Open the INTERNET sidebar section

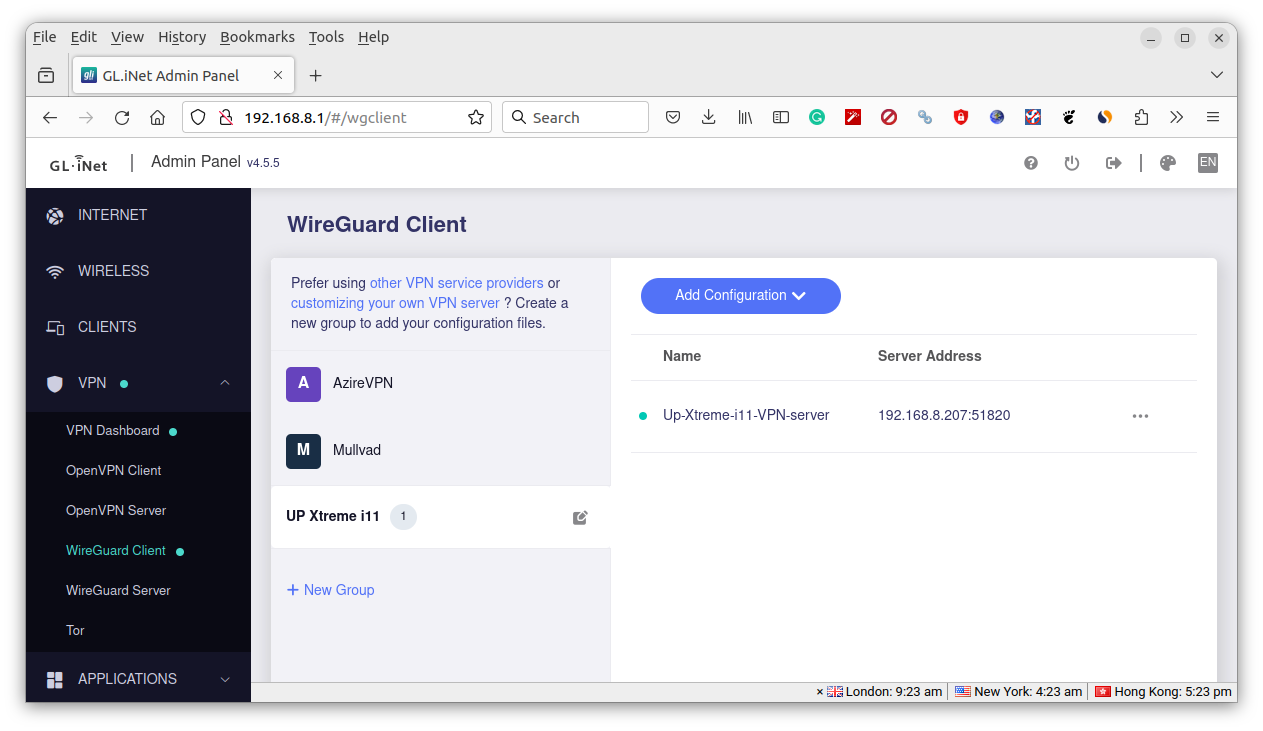coord(138,215)
